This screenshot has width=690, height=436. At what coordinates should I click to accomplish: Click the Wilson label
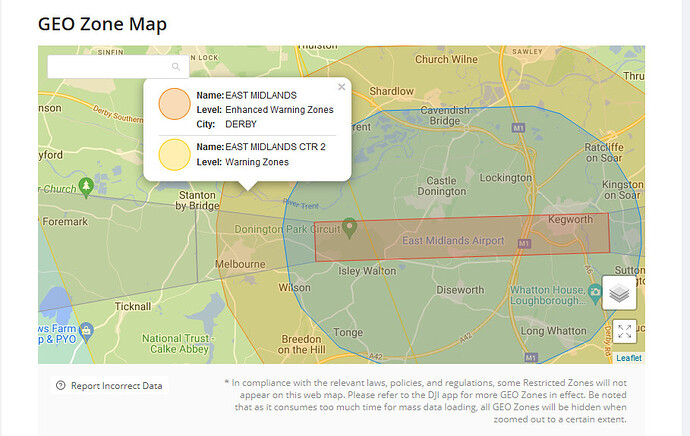294,288
